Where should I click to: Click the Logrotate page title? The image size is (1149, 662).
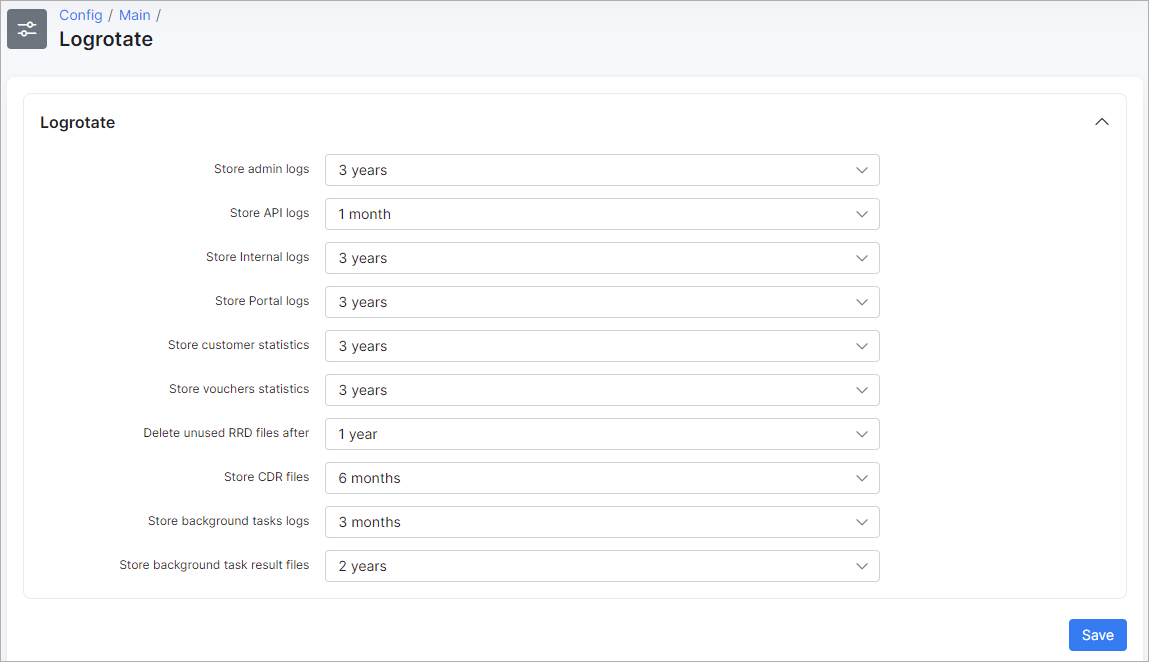[106, 39]
